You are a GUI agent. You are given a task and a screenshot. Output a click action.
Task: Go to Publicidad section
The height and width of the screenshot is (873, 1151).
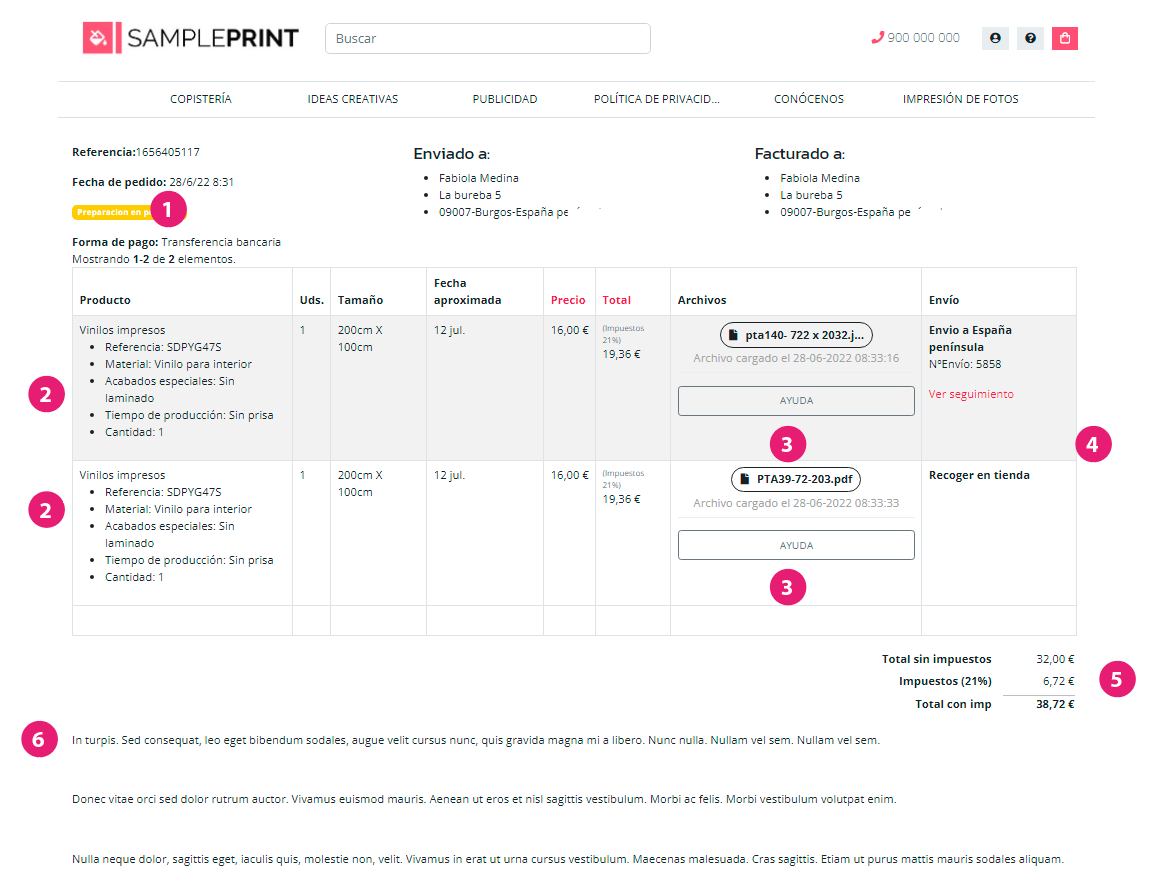point(505,99)
